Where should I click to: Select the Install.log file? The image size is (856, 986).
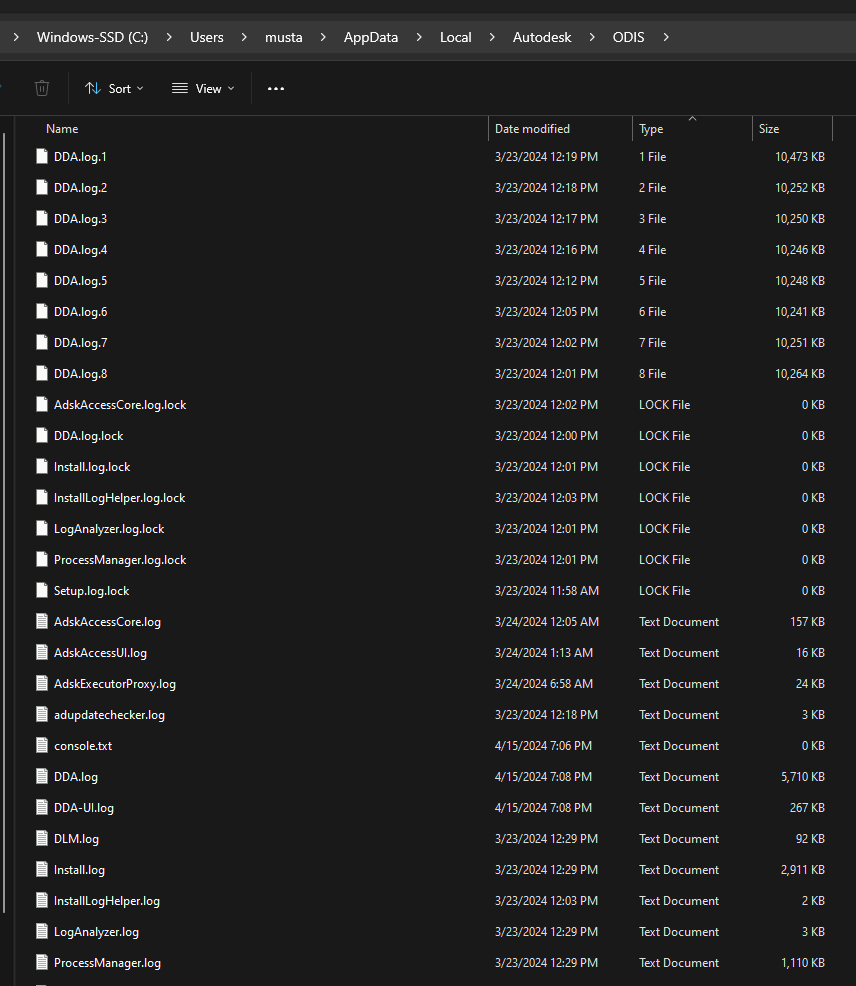(x=80, y=869)
